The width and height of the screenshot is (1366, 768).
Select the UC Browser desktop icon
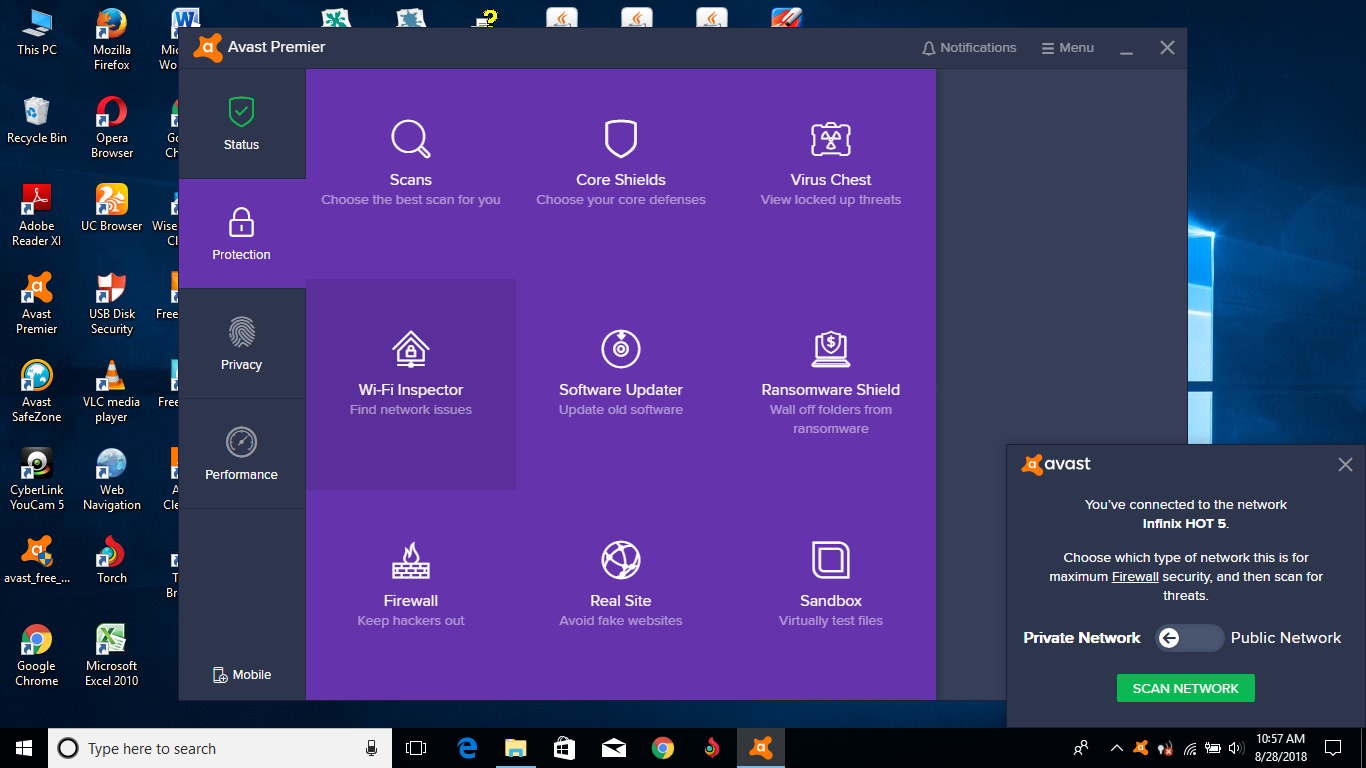click(x=112, y=208)
